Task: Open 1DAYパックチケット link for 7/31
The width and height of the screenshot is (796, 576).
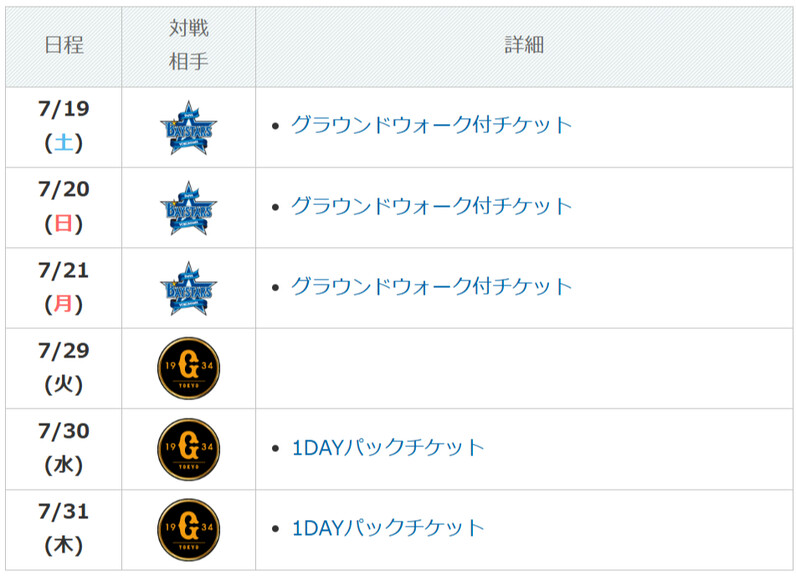Action: pyautogui.click(x=388, y=528)
